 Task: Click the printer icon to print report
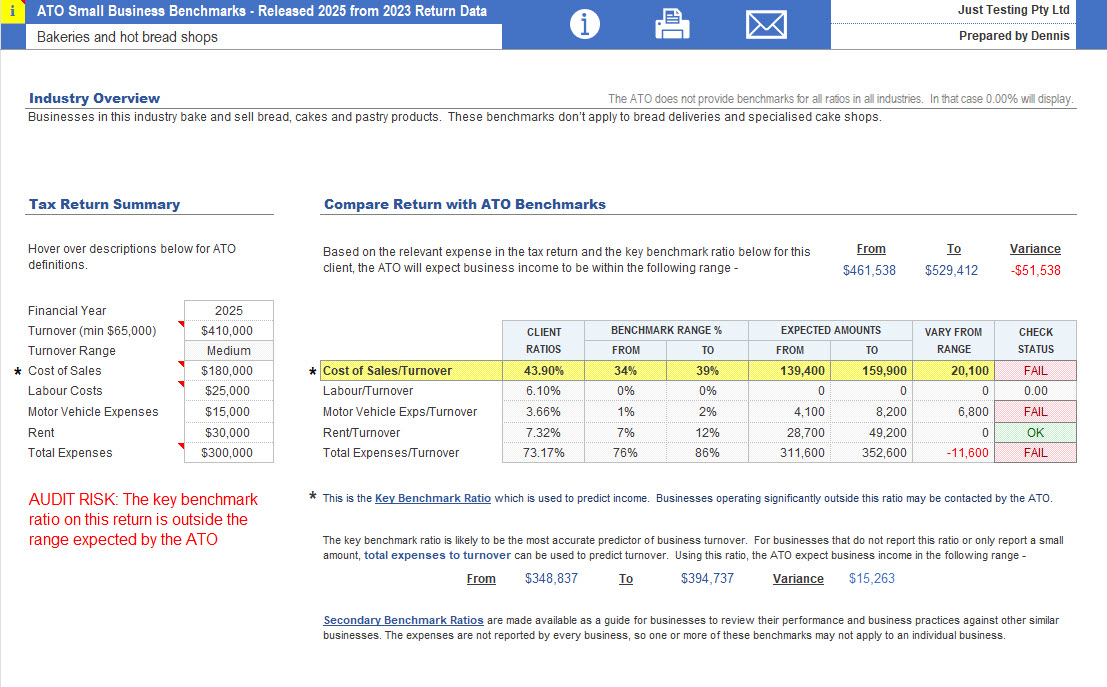pos(672,25)
